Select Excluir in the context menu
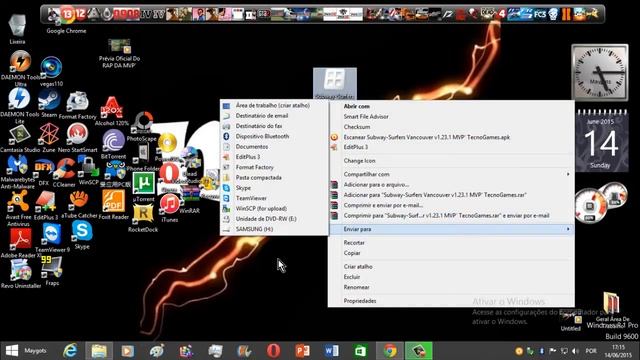 pos(352,277)
